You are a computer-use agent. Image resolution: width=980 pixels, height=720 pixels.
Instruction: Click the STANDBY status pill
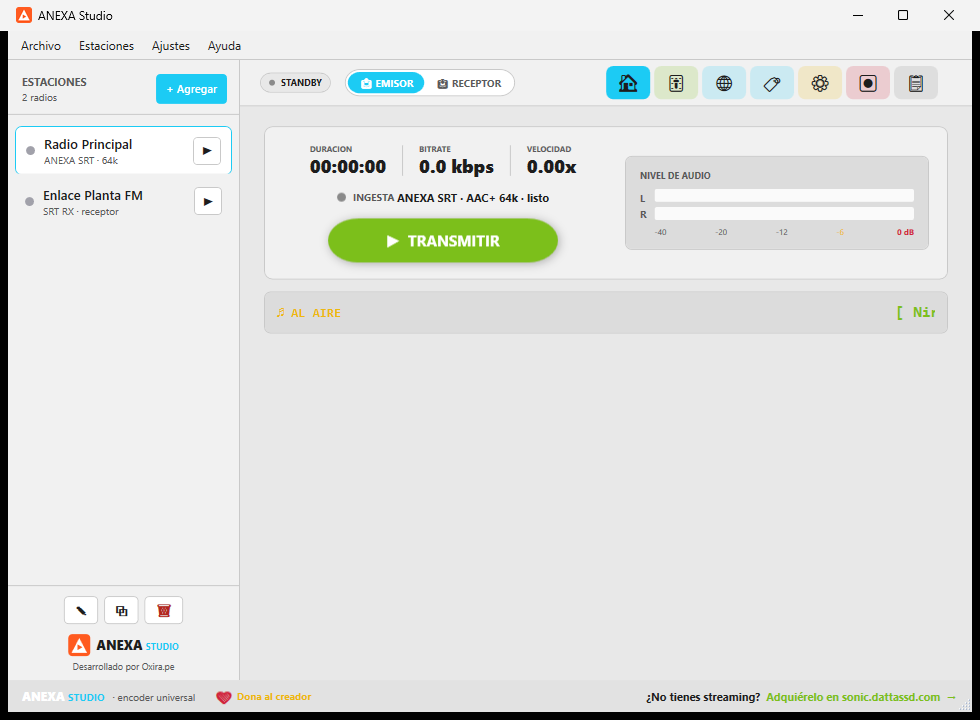(295, 82)
